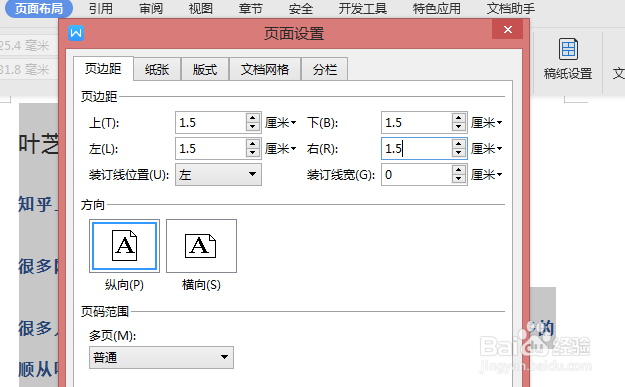Click the 31.8 毫米 margin field in ribbon
625x387 pixels.
(x=28, y=70)
